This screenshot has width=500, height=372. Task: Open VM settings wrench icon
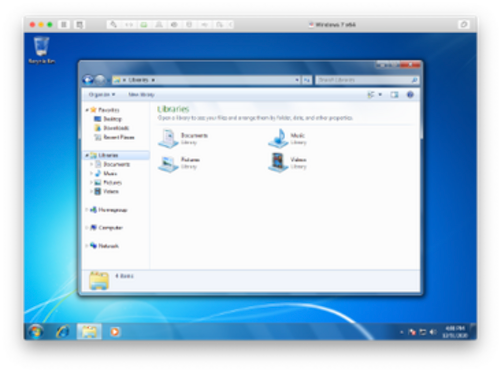114,25
